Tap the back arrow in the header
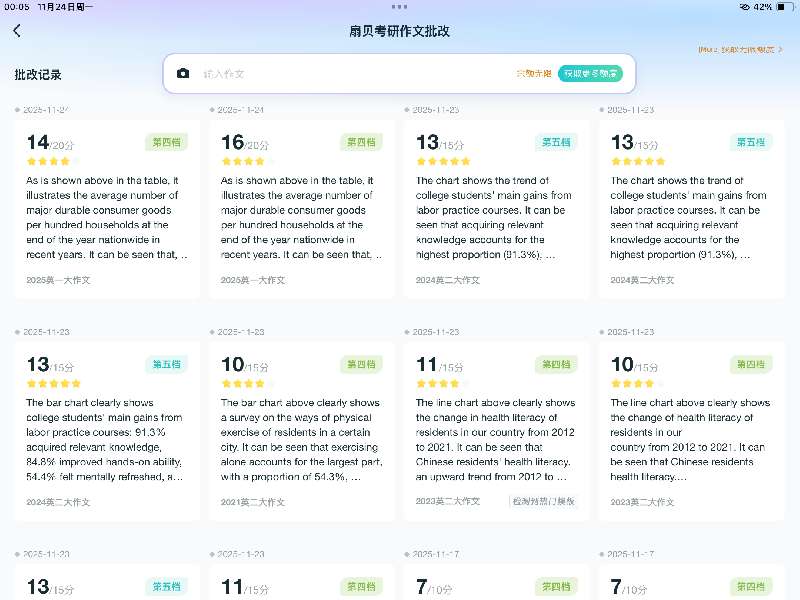800x600 pixels. [x=17, y=31]
